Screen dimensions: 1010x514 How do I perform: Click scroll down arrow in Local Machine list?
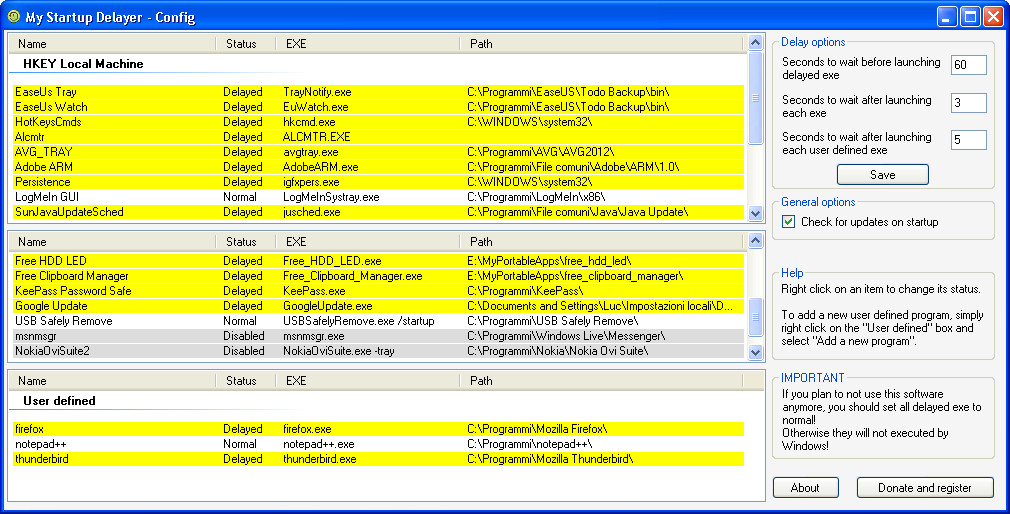755,213
